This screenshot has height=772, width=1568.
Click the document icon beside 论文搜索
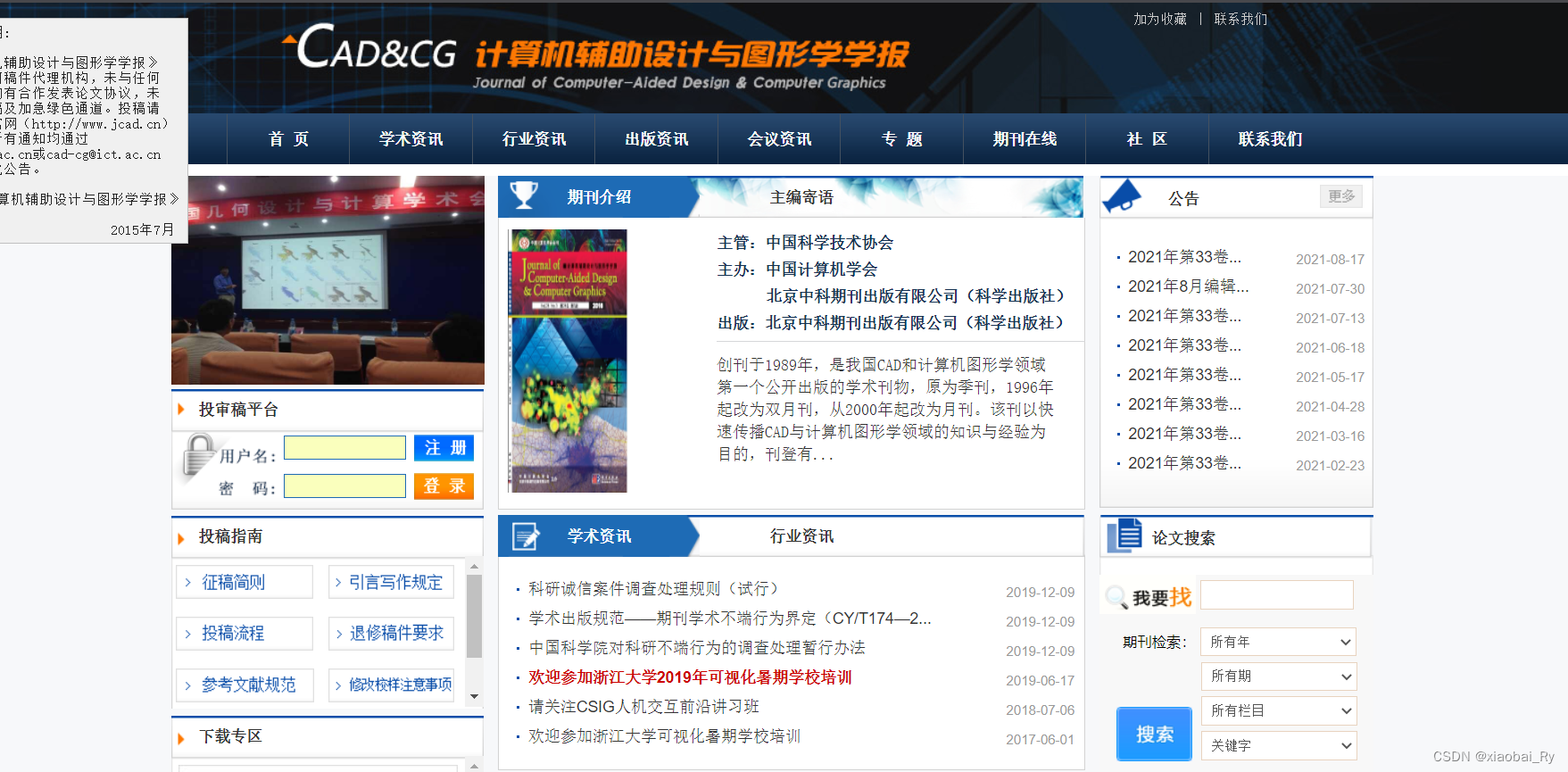click(1124, 535)
